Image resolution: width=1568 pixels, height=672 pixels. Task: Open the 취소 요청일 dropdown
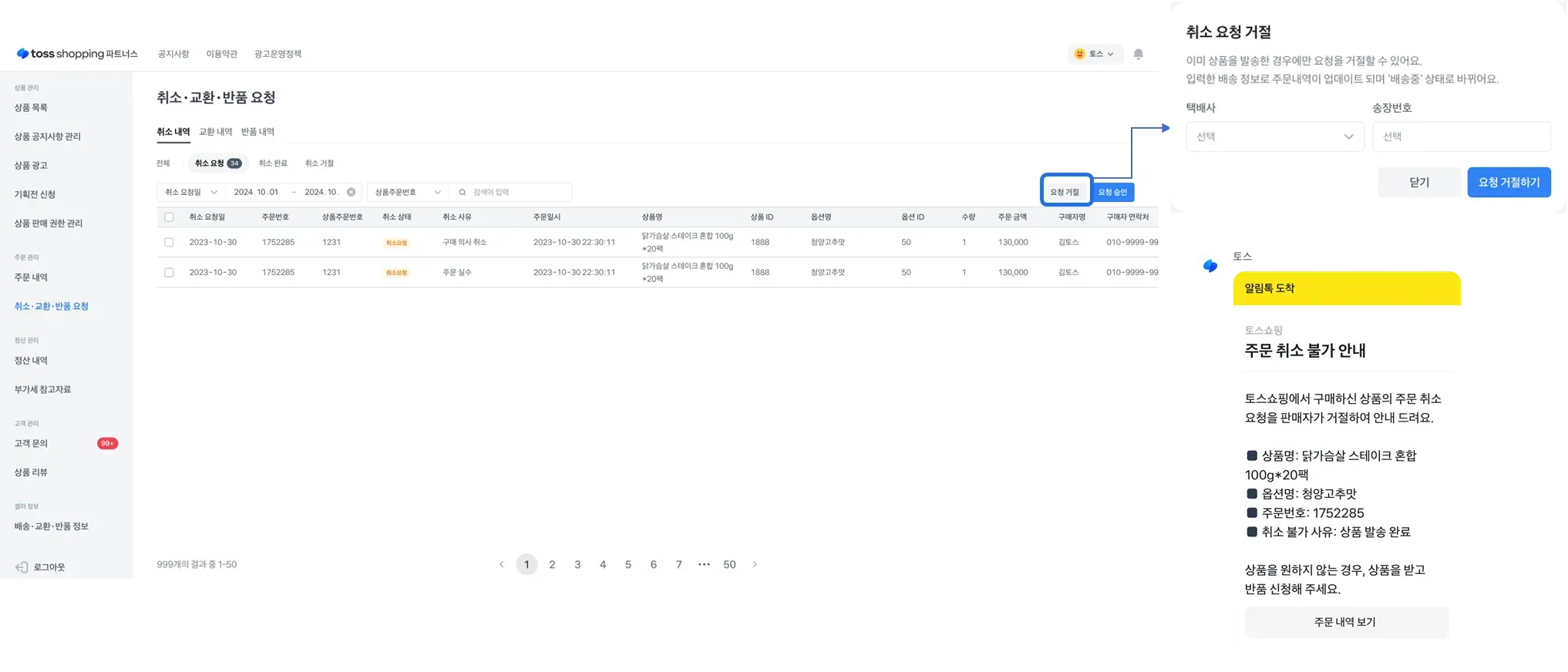190,192
